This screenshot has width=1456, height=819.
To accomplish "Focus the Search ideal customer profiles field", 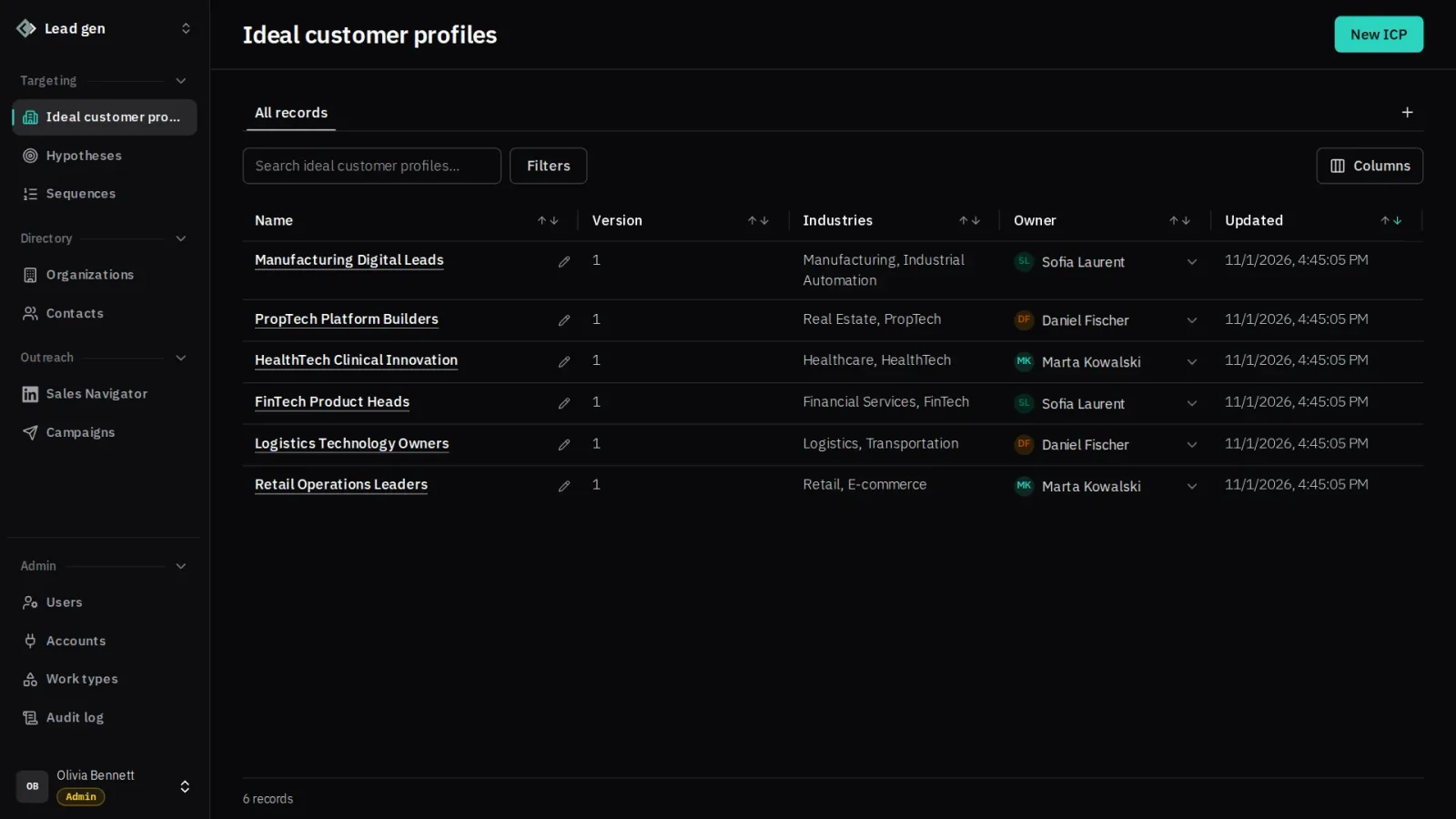I will [371, 166].
